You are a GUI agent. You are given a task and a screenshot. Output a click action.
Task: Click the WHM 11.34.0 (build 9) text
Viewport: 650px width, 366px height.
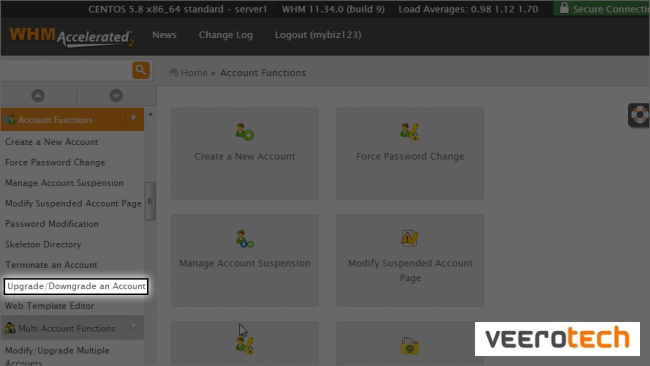click(333, 9)
